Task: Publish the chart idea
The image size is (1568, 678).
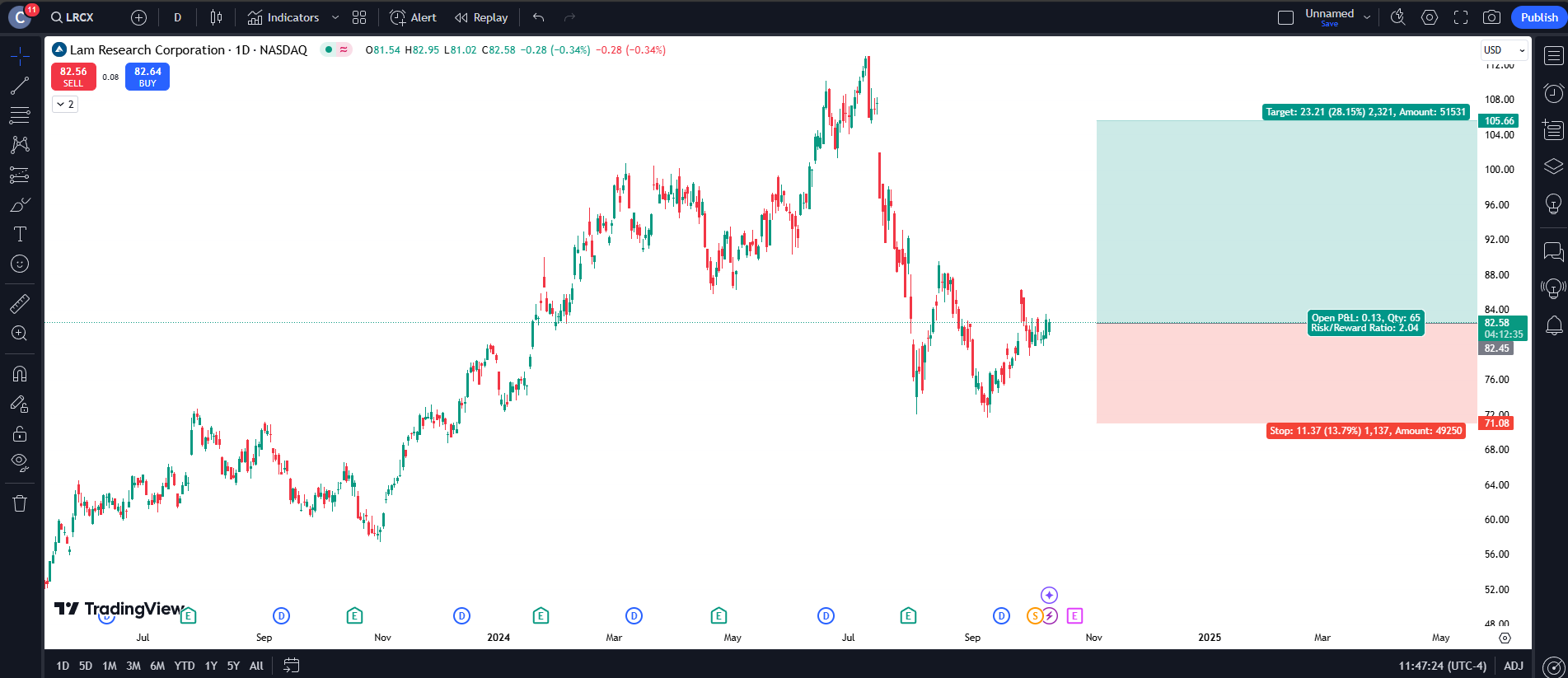Action: point(1538,17)
